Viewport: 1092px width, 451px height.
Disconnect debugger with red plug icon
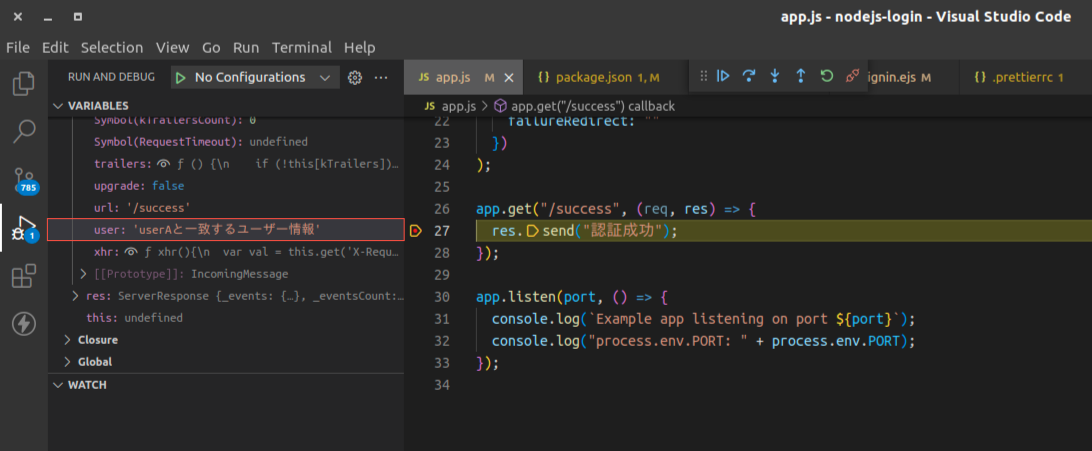pos(852,76)
